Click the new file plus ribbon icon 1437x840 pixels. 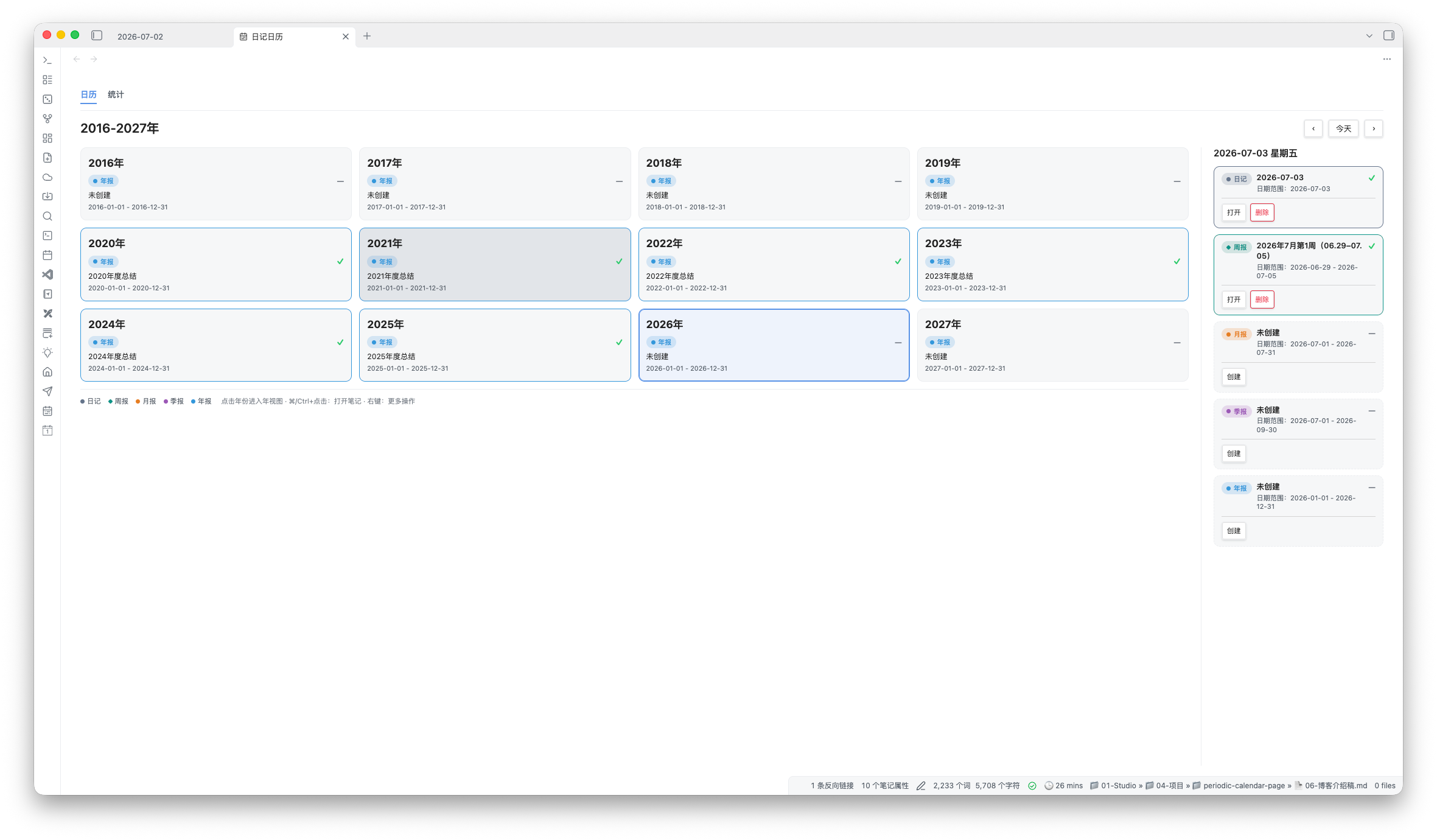coord(47,158)
